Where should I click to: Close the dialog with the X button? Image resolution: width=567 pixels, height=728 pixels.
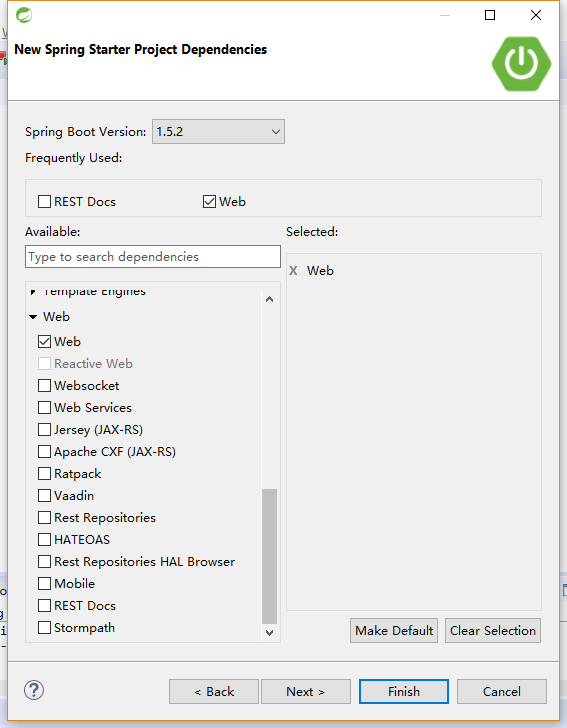tap(536, 15)
